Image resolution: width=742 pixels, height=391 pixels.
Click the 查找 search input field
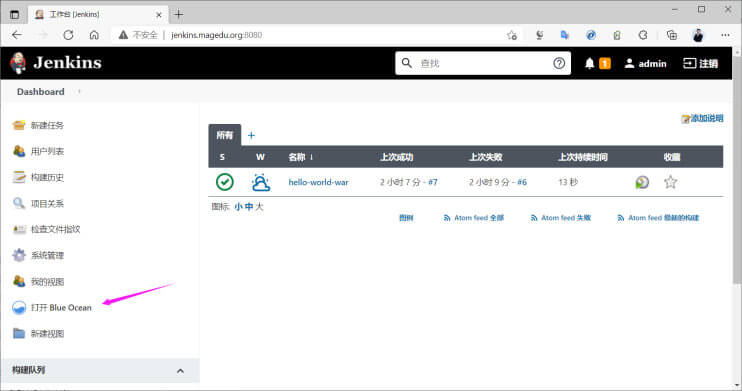(x=483, y=63)
